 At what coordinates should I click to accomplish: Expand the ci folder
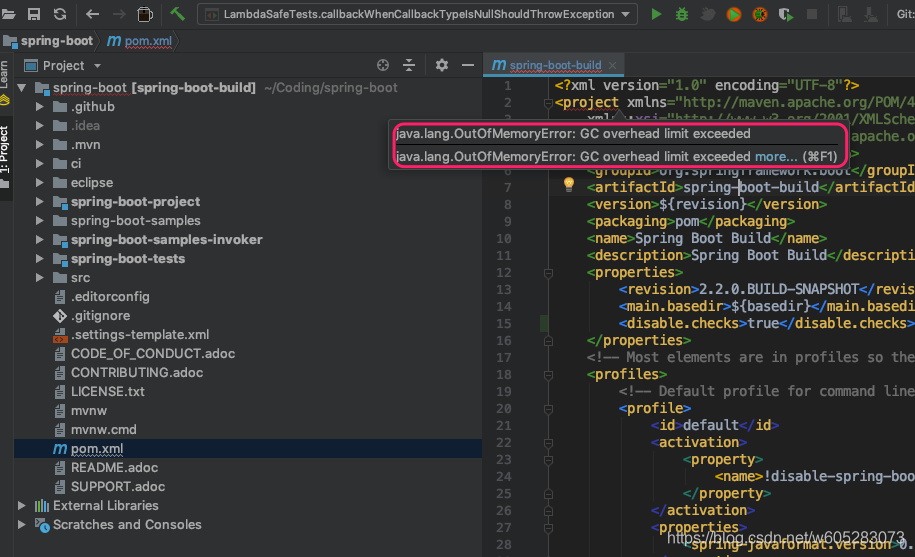click(40, 163)
